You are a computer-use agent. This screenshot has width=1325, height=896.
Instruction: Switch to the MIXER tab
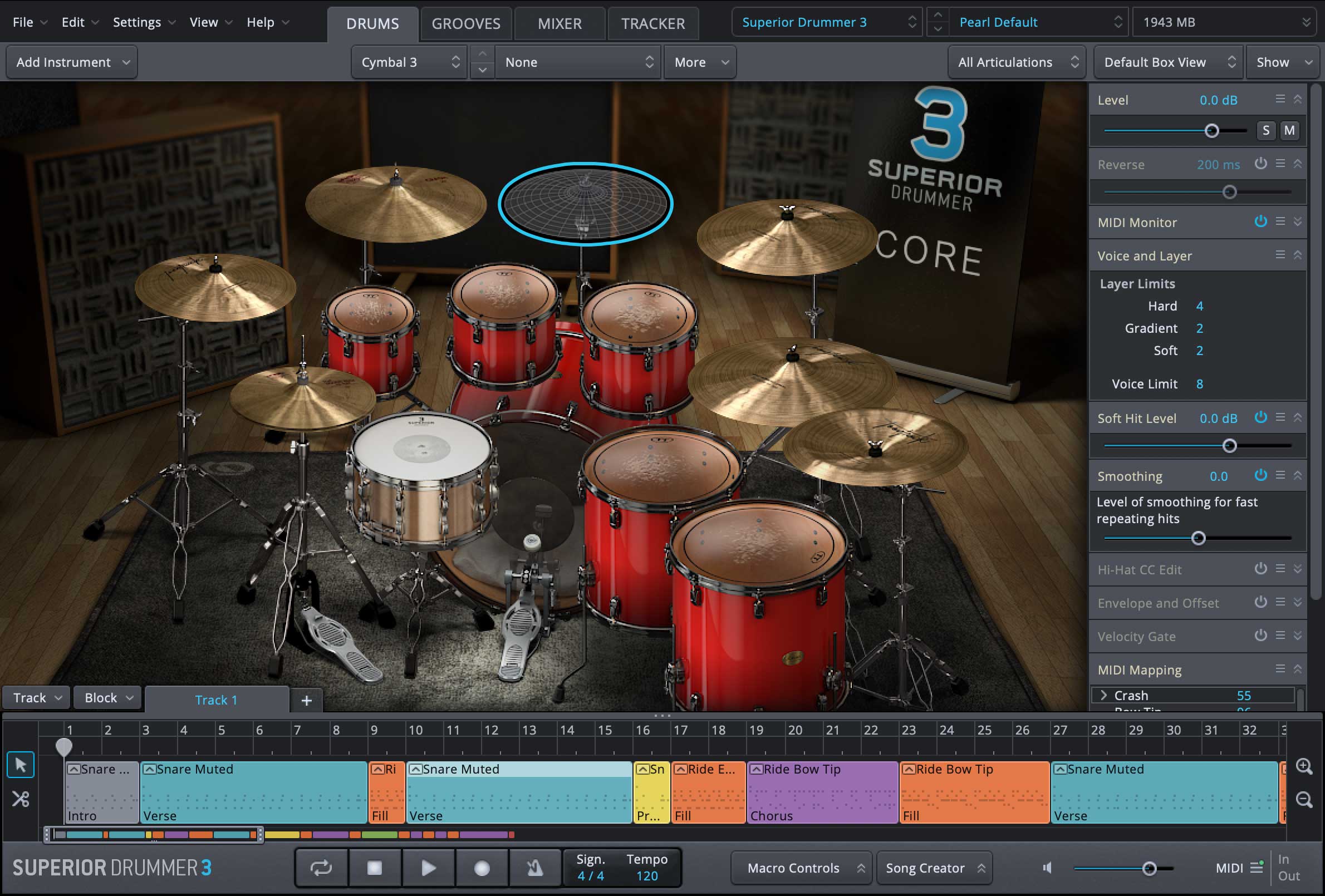(560, 23)
